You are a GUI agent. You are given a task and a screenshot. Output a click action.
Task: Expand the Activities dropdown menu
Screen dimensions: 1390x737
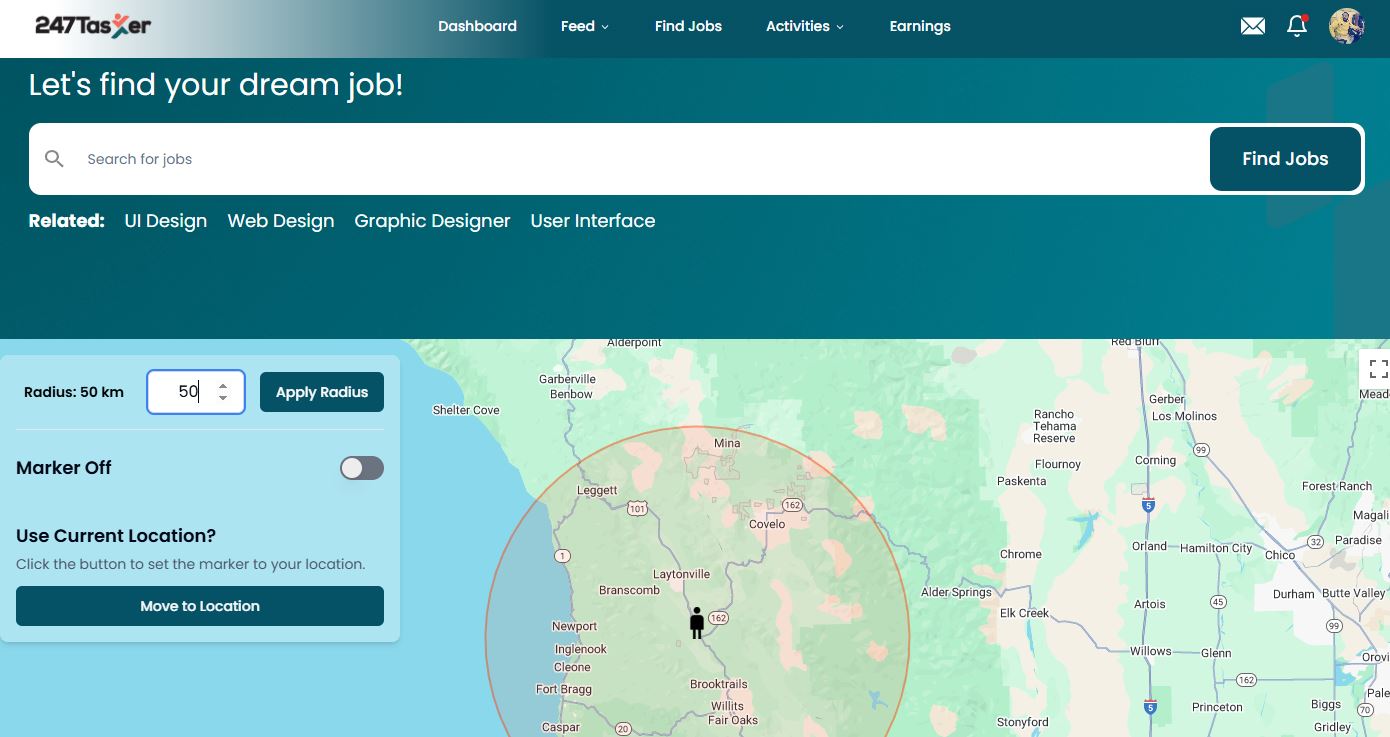(805, 26)
